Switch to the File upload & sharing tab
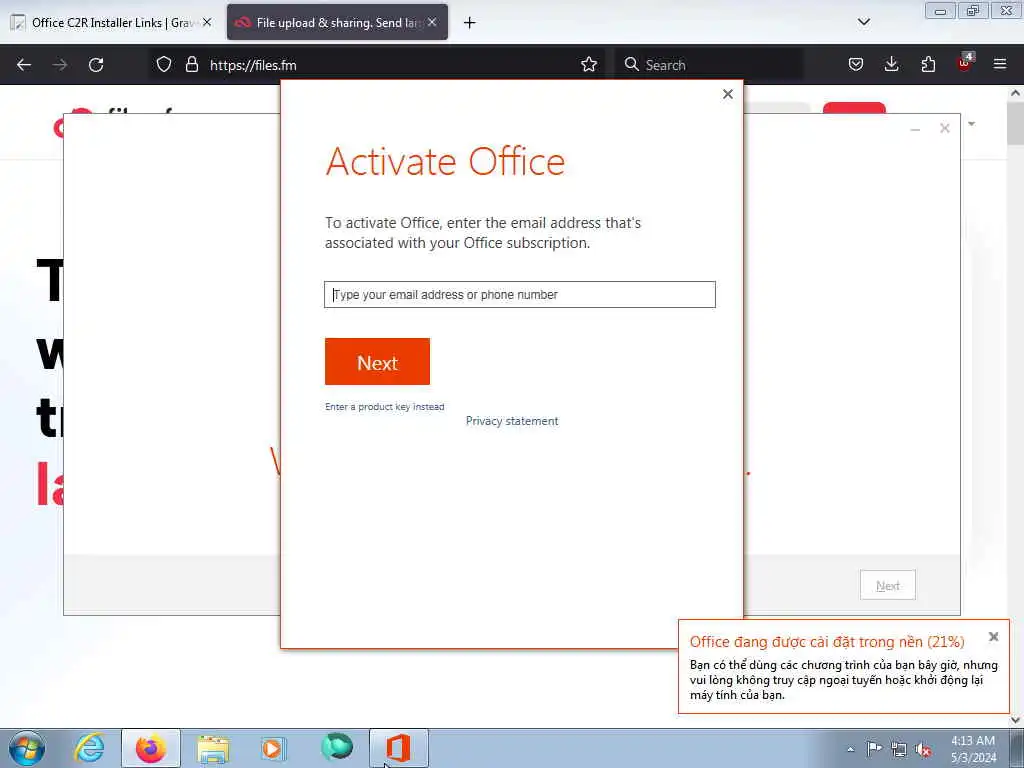Image resolution: width=1024 pixels, height=768 pixels. [337, 23]
